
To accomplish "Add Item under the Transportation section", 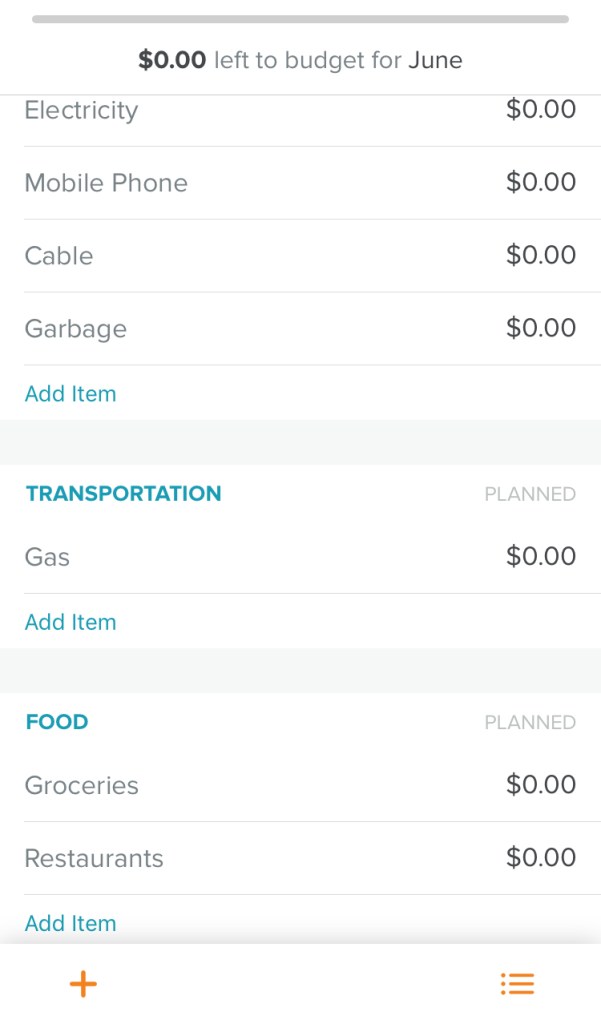I will (70, 622).
